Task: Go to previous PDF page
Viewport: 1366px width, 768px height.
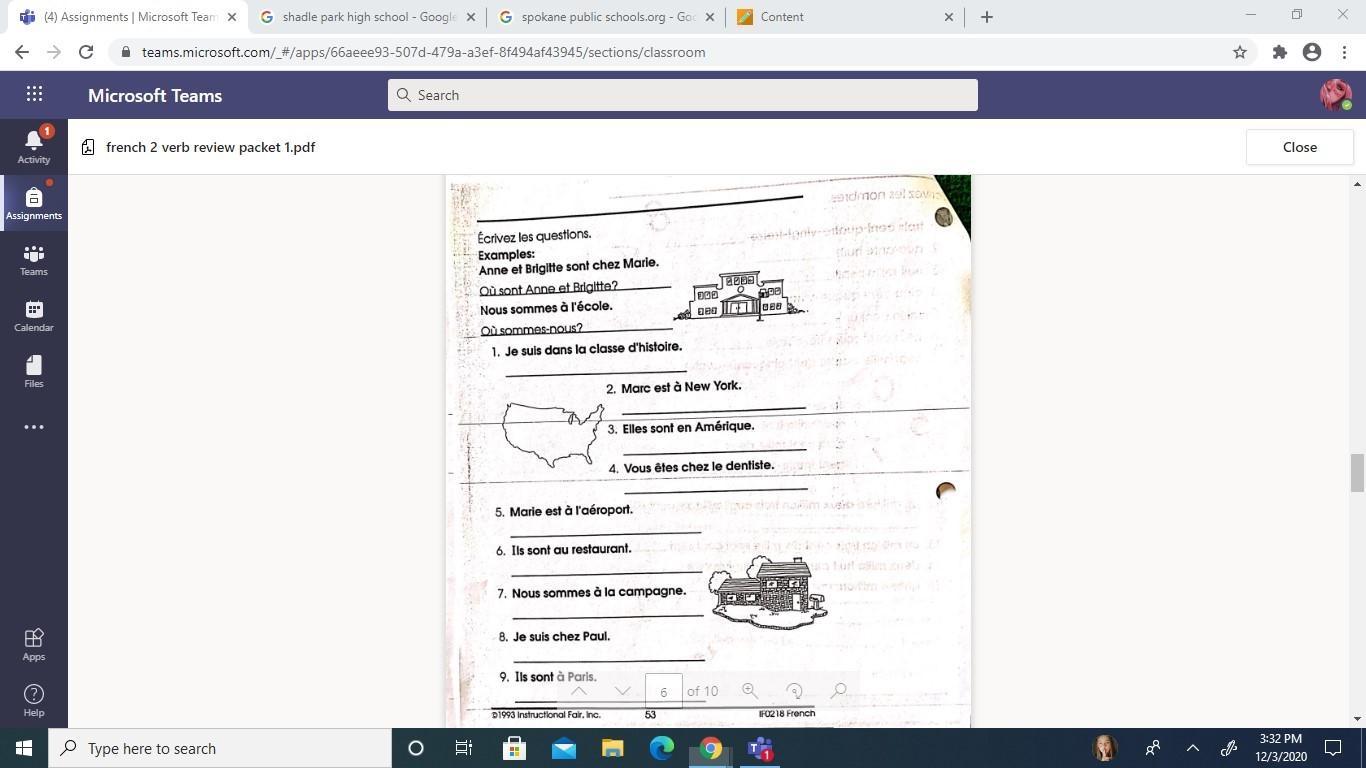Action: coord(578,691)
